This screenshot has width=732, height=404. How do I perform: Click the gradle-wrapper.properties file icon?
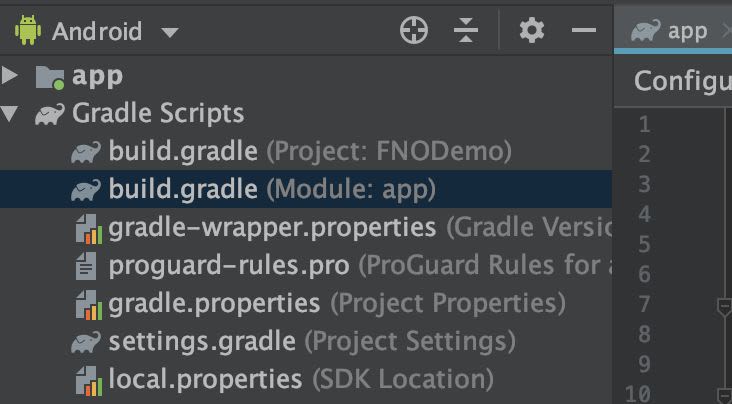pyautogui.click(x=88, y=228)
